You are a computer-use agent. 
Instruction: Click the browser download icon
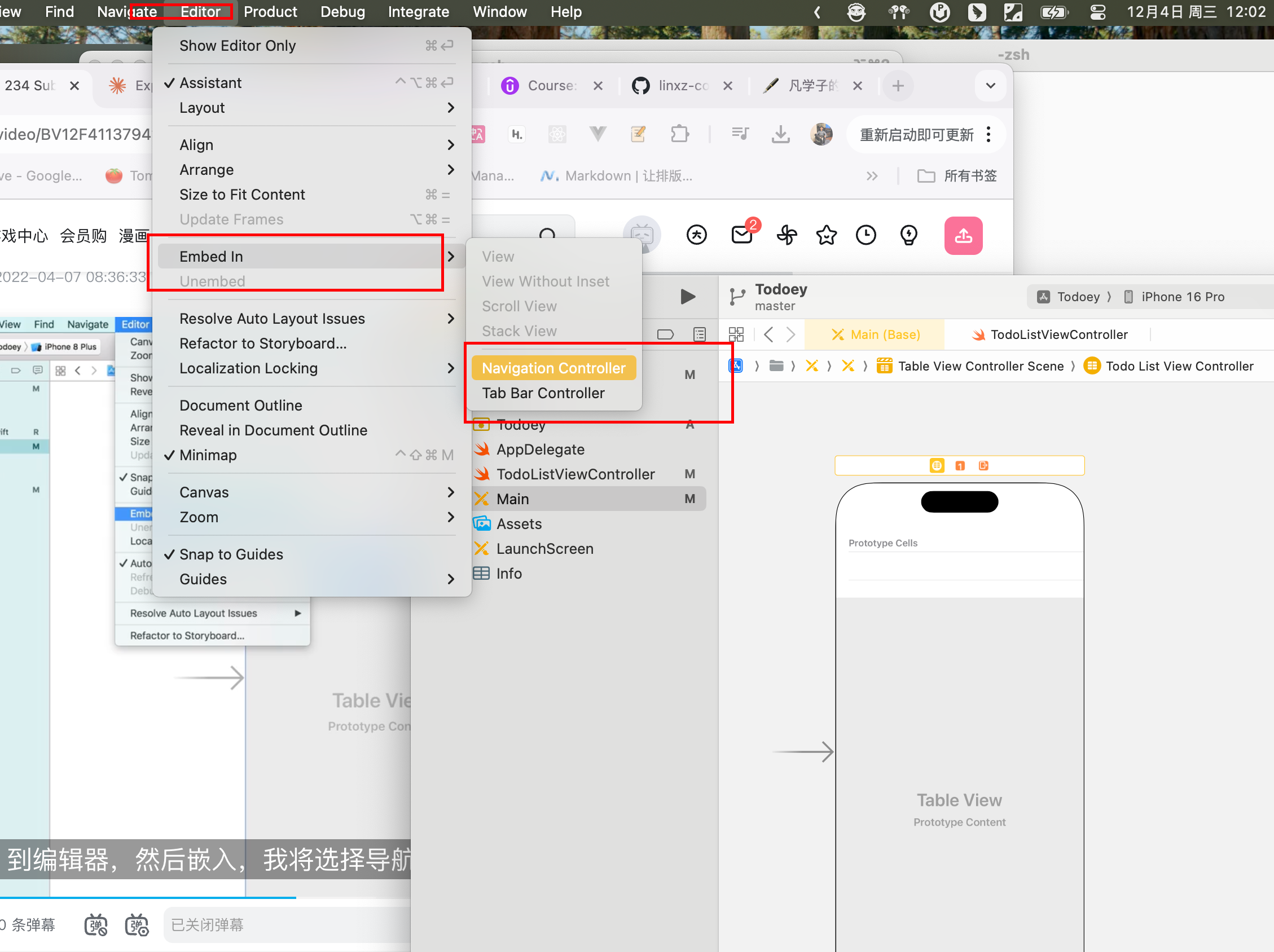[780, 134]
